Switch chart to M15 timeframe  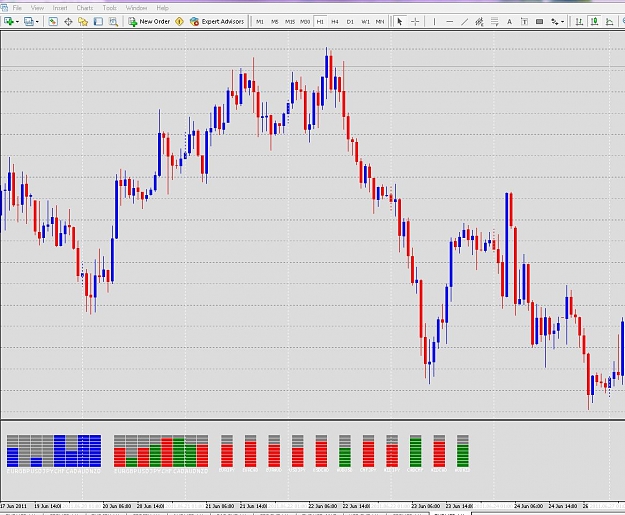290,22
